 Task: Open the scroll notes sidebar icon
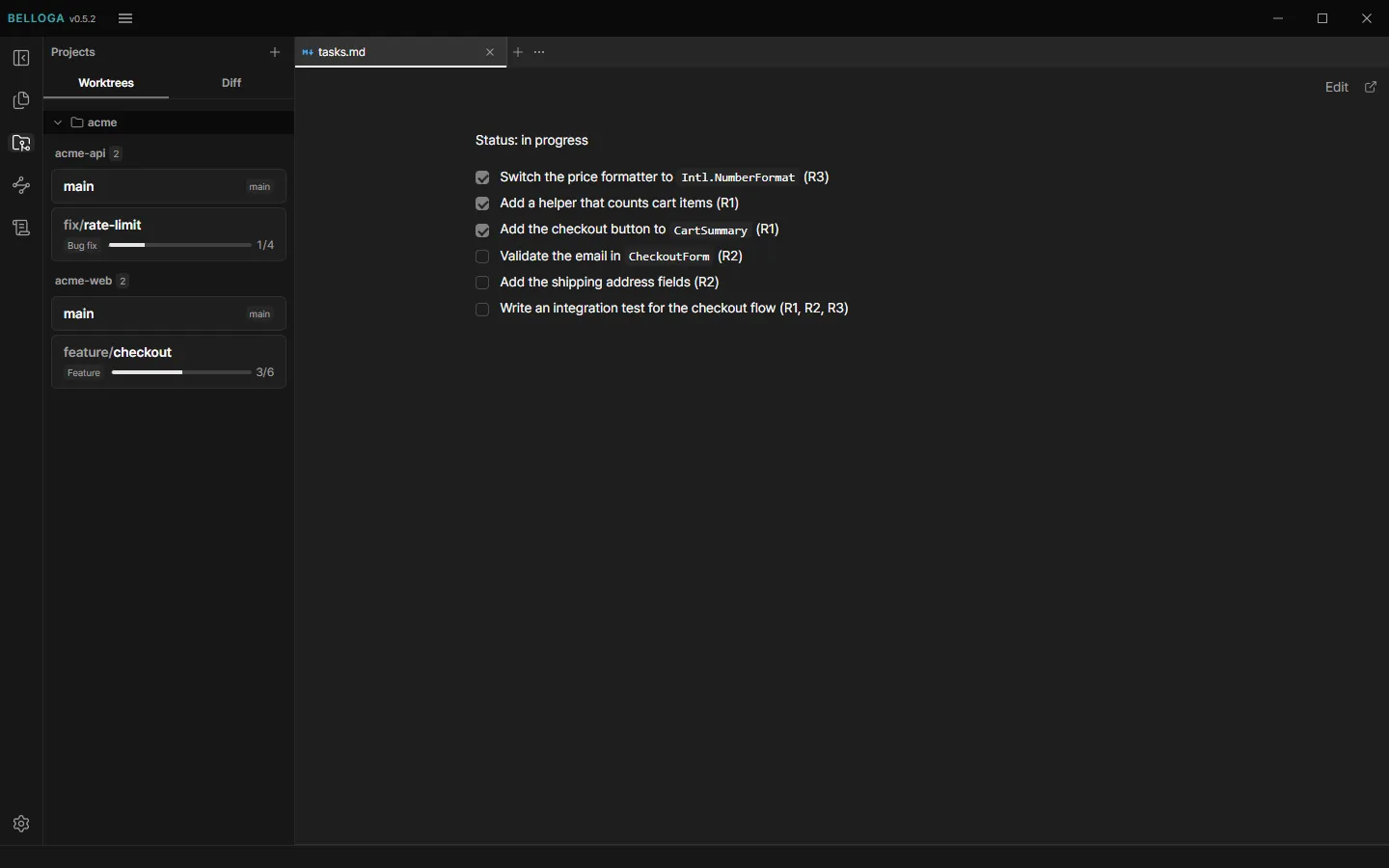[x=21, y=228]
